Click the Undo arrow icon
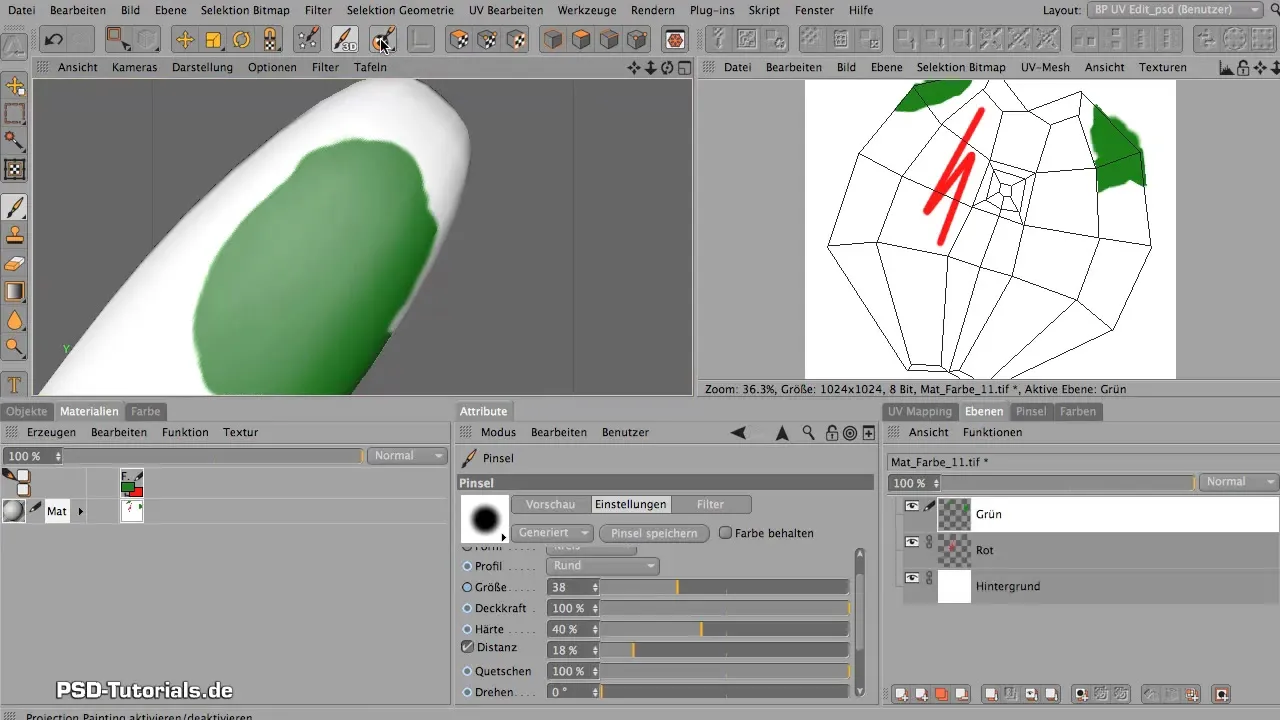Image resolution: width=1280 pixels, height=720 pixels. (x=53, y=40)
